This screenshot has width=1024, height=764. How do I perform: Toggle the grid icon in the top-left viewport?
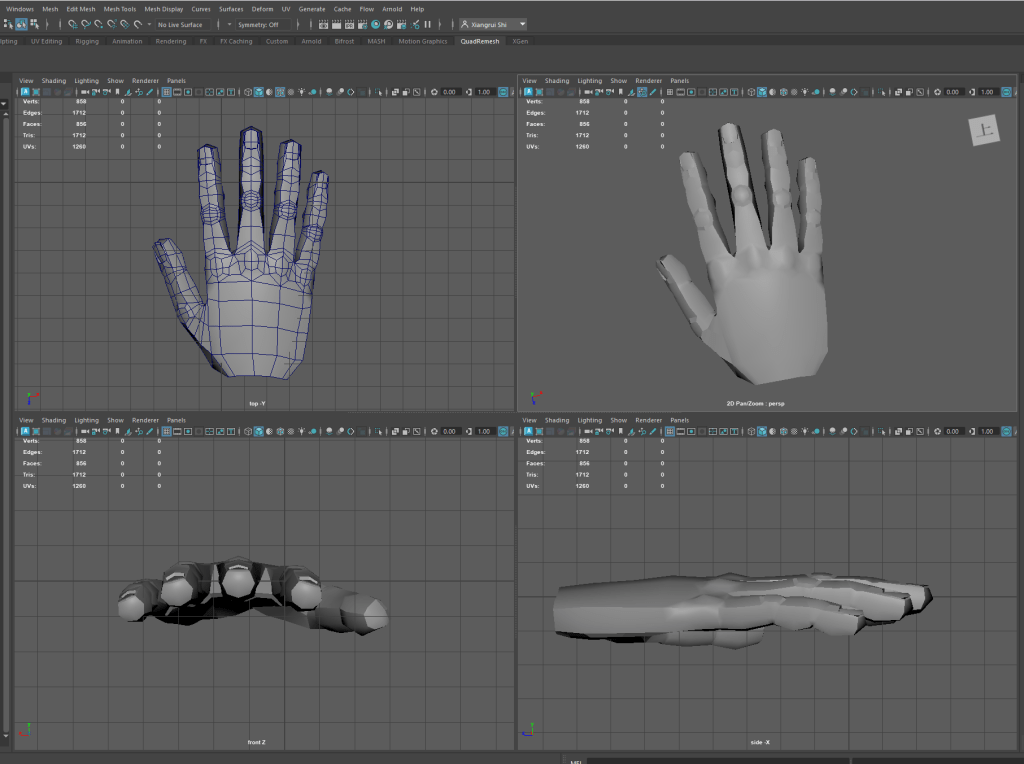(165, 92)
